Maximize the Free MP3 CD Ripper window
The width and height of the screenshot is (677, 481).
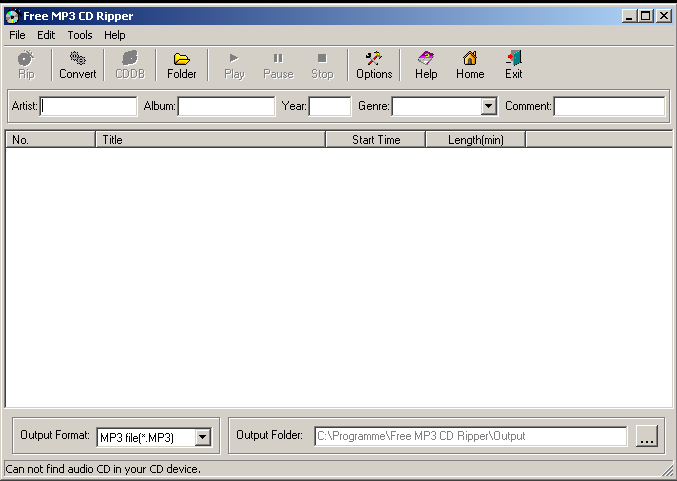click(645, 16)
